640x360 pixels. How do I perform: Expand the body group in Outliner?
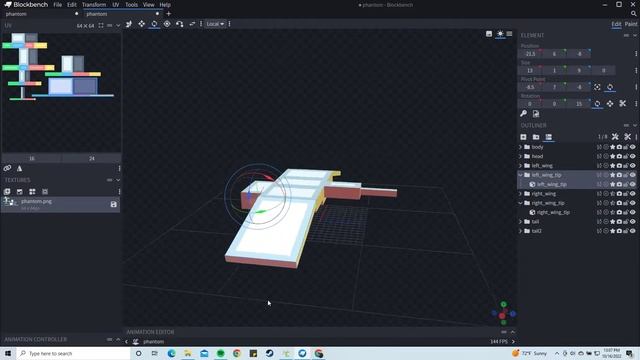[521, 147]
